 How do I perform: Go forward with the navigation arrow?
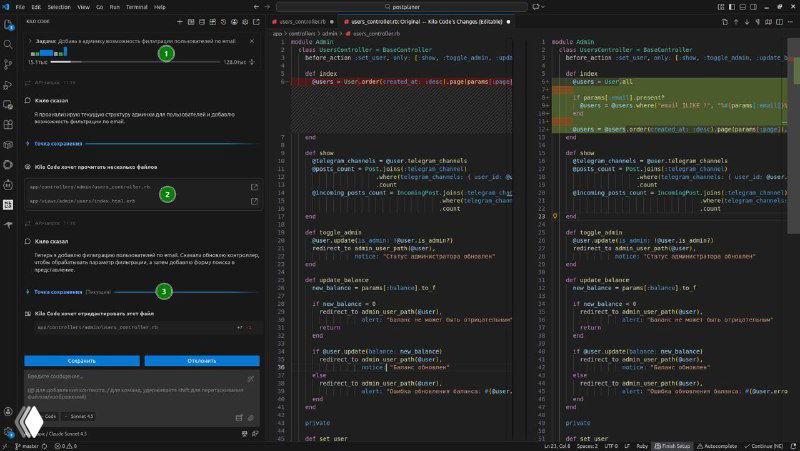coord(267,7)
